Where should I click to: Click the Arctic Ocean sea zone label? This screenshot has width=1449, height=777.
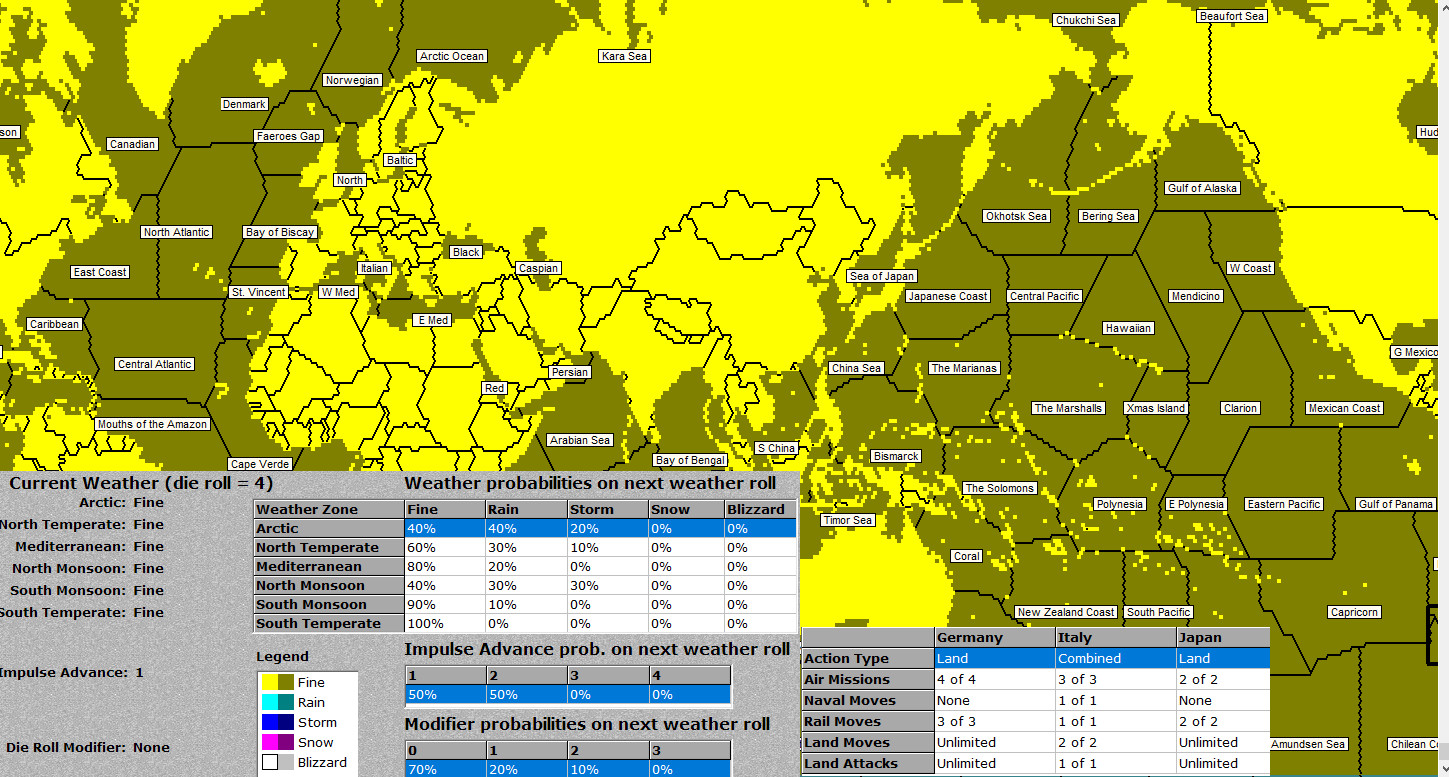coord(452,56)
